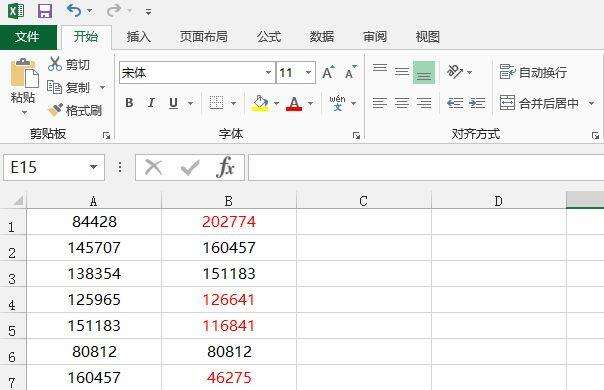Expand the Undo history dropdown arrow

point(89,11)
